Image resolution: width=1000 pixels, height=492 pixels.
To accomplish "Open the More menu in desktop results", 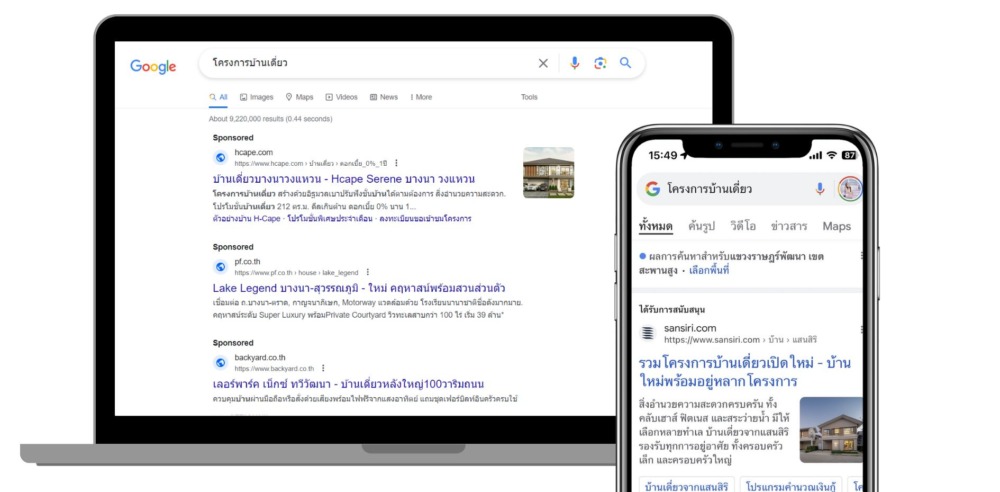I will tap(421, 97).
